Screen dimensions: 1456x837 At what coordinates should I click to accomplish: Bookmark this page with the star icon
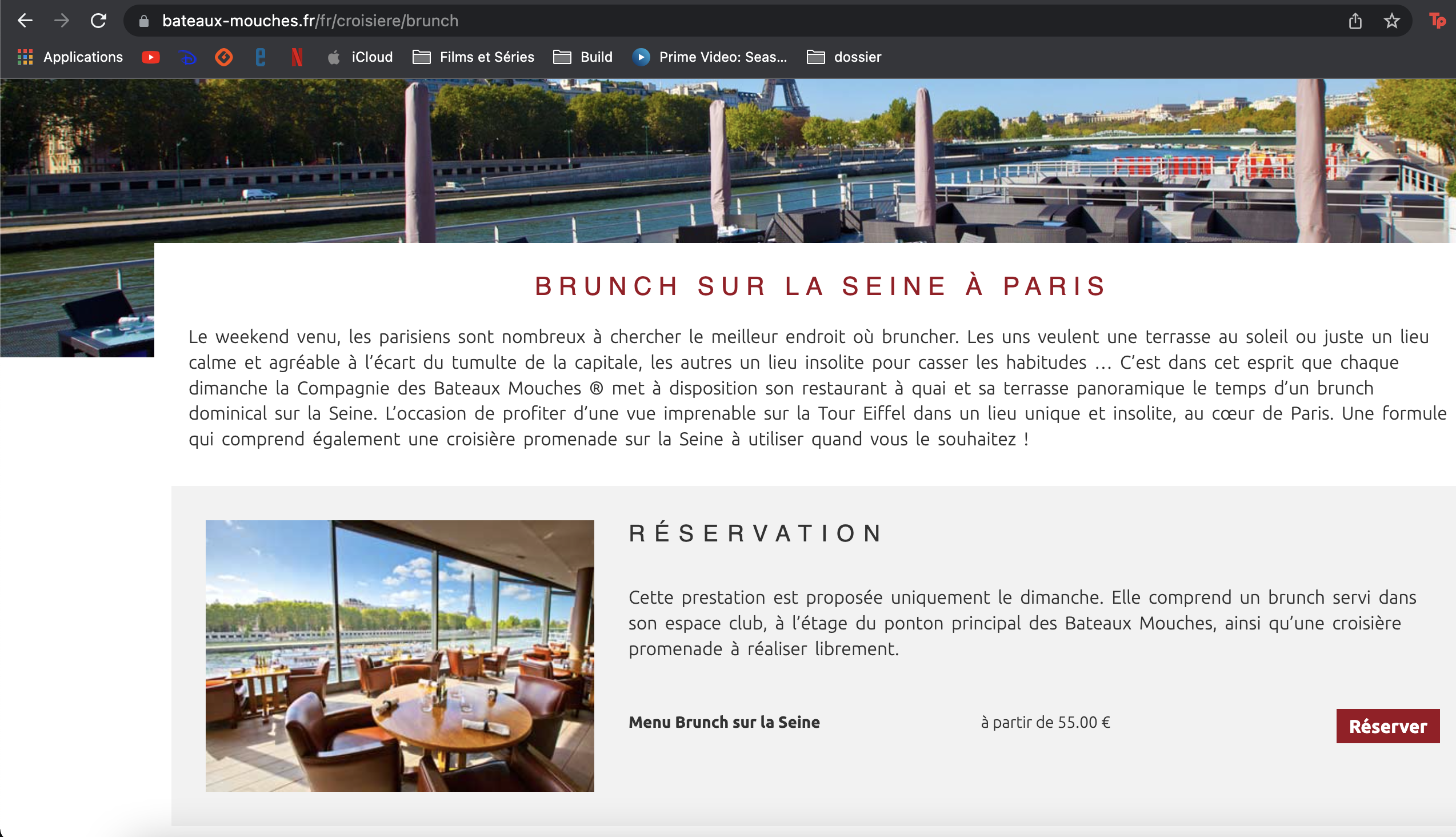(1391, 21)
